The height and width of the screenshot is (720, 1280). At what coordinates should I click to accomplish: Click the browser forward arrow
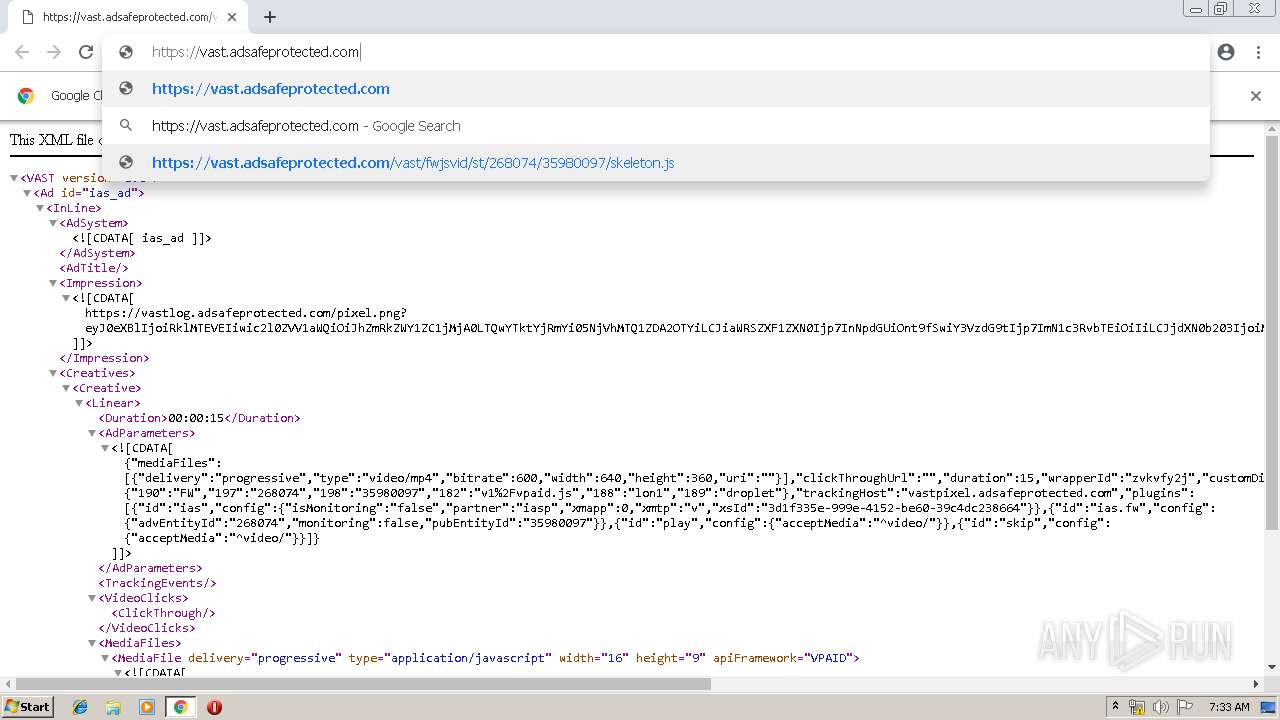(x=54, y=52)
